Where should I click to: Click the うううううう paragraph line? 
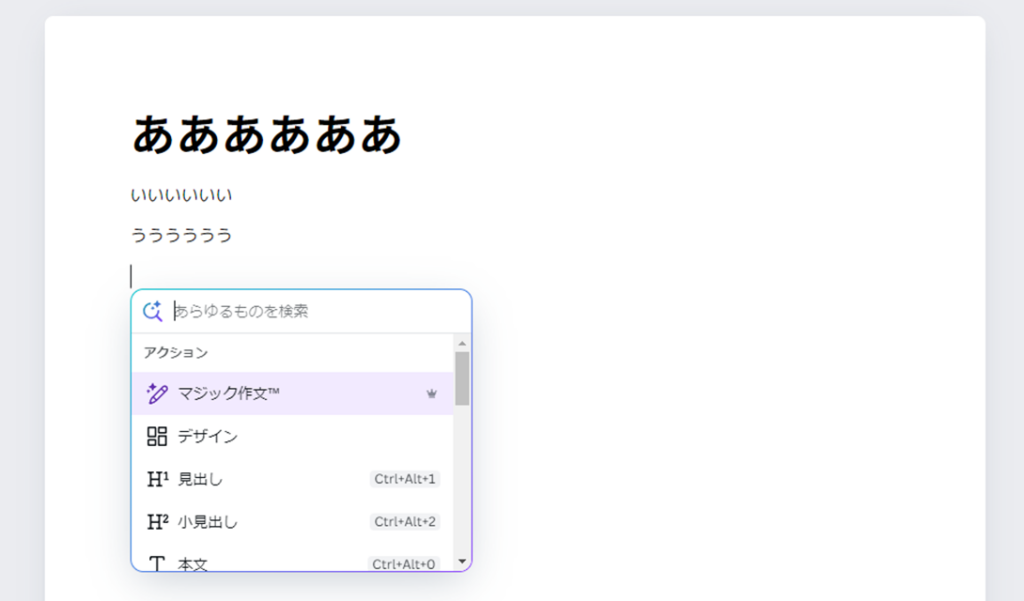click(x=181, y=235)
